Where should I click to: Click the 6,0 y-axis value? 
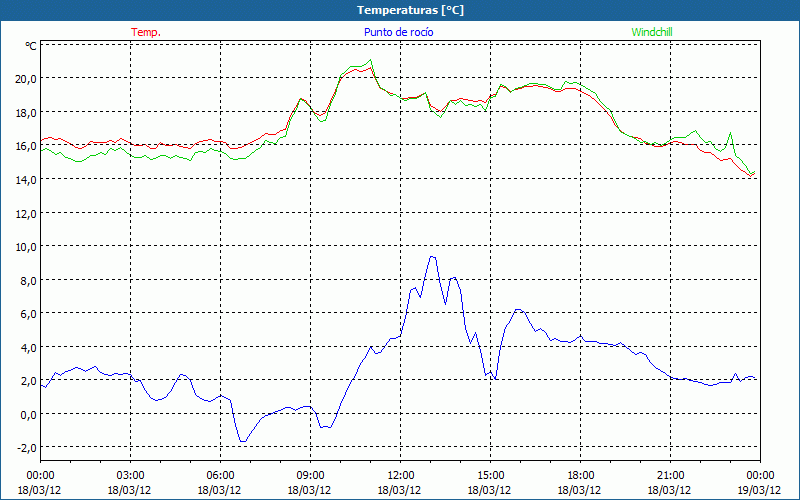click(x=29, y=314)
